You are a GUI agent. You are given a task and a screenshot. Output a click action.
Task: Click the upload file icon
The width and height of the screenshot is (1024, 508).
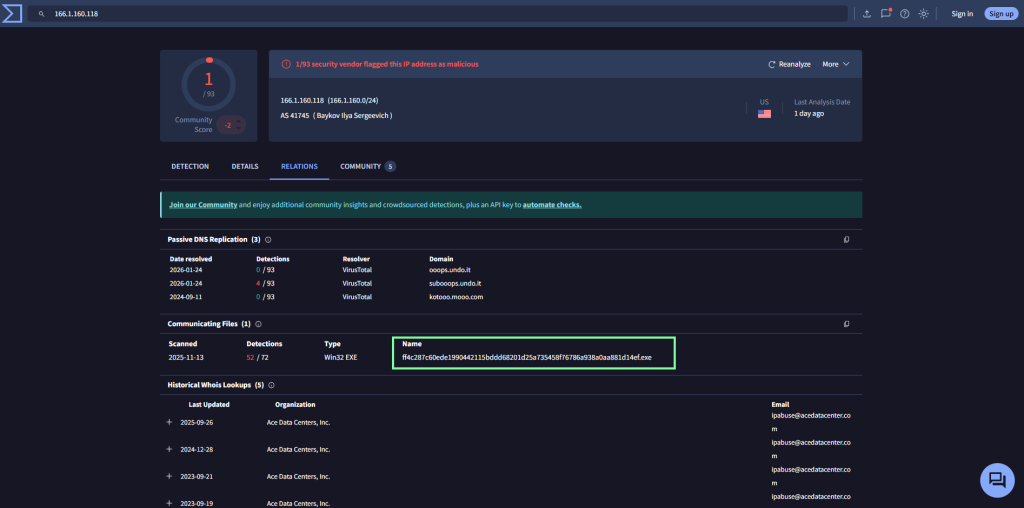coord(866,14)
